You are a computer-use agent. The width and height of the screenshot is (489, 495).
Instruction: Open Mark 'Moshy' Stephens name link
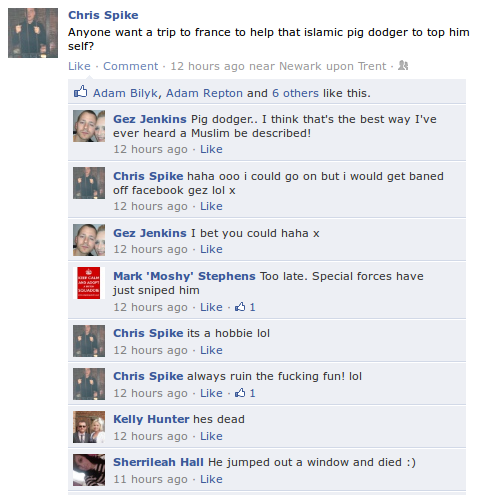coord(184,276)
